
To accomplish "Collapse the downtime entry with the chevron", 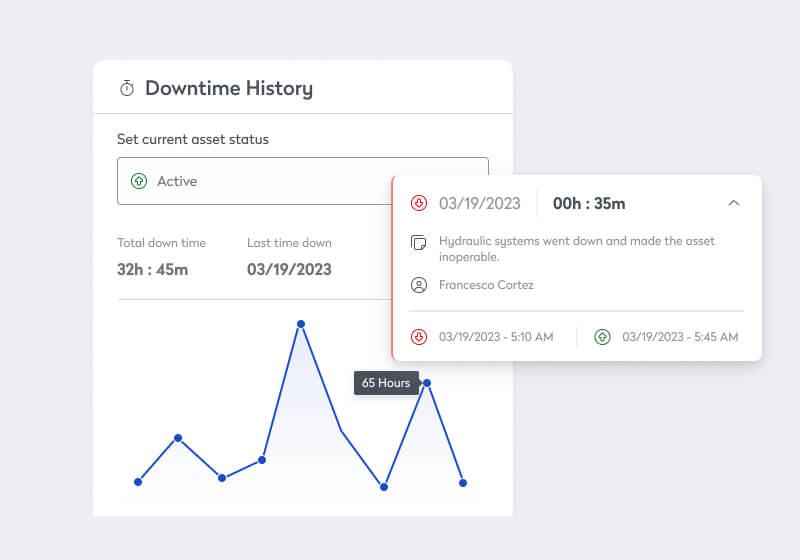I will [x=733, y=203].
